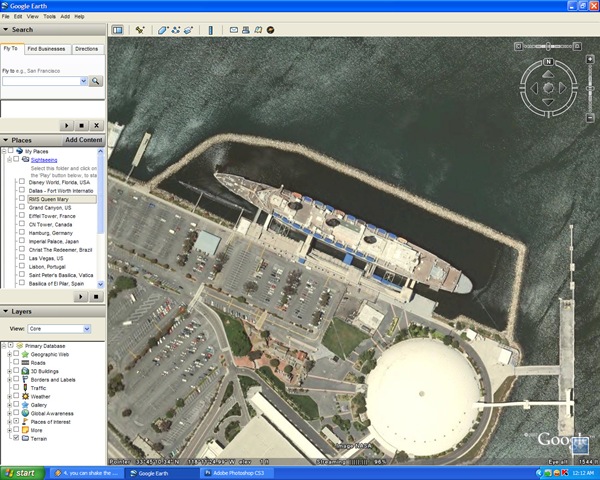This screenshot has width=600, height=480.
Task: Open the Tools menu
Action: 49,17
